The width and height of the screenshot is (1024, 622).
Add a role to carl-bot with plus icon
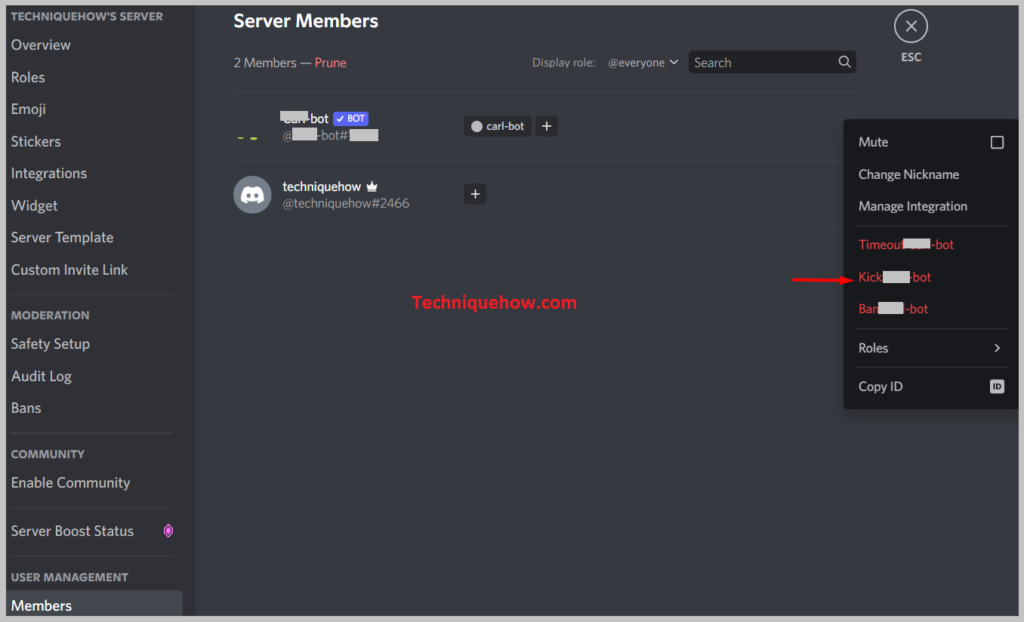tap(547, 126)
